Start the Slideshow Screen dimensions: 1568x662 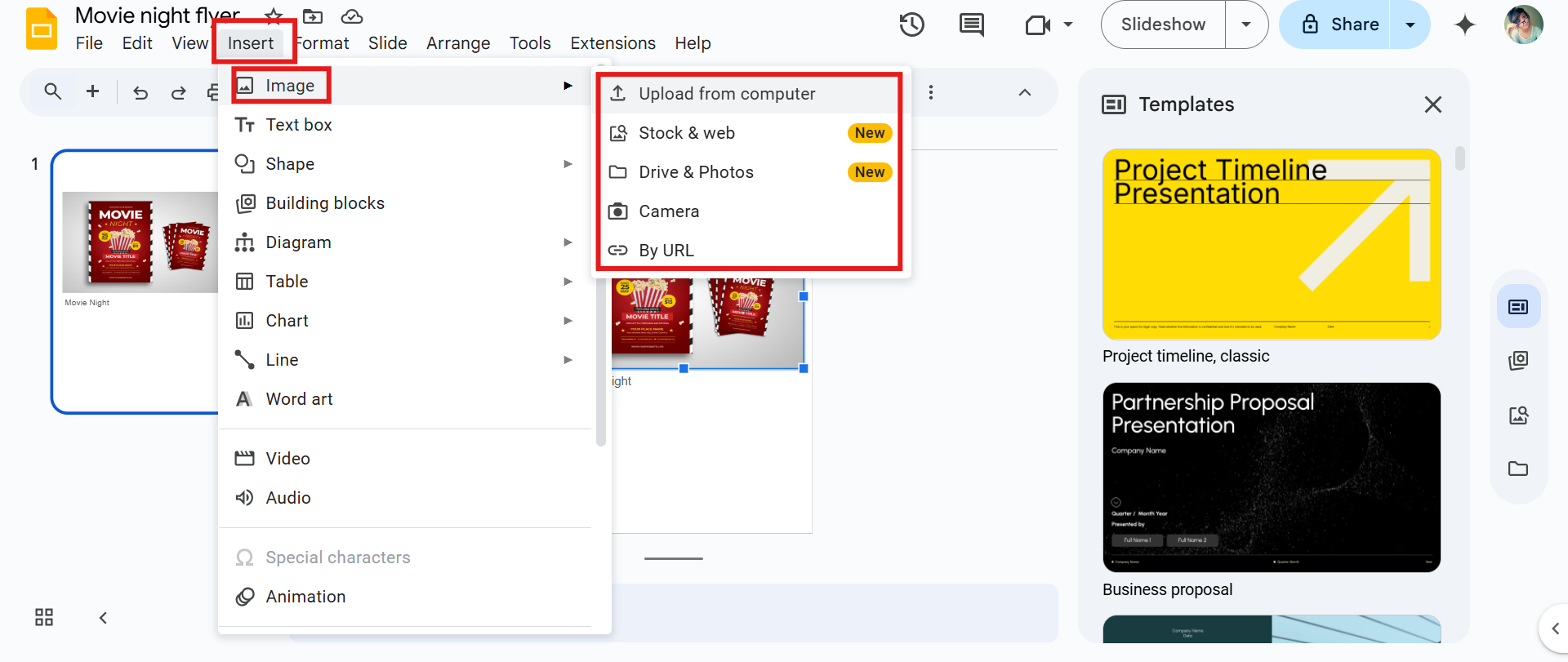1163,24
